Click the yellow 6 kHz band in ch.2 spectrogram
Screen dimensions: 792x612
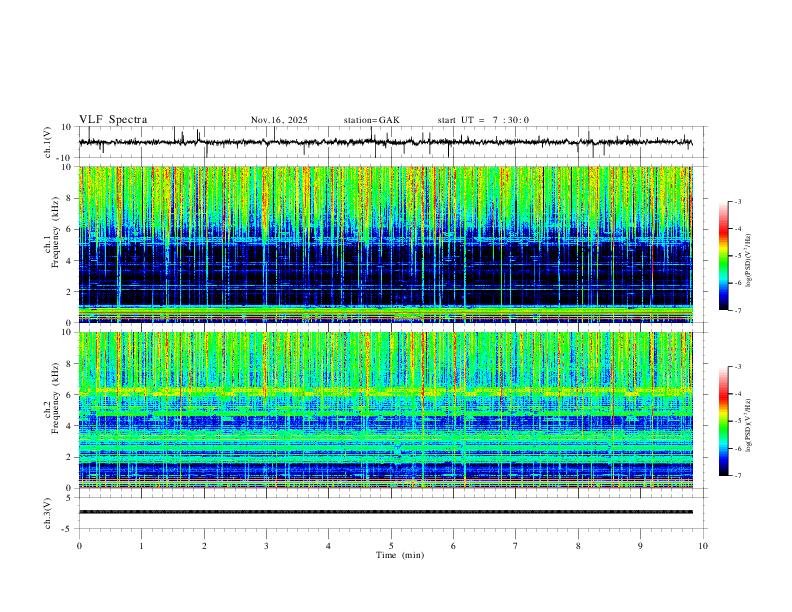[385, 391]
